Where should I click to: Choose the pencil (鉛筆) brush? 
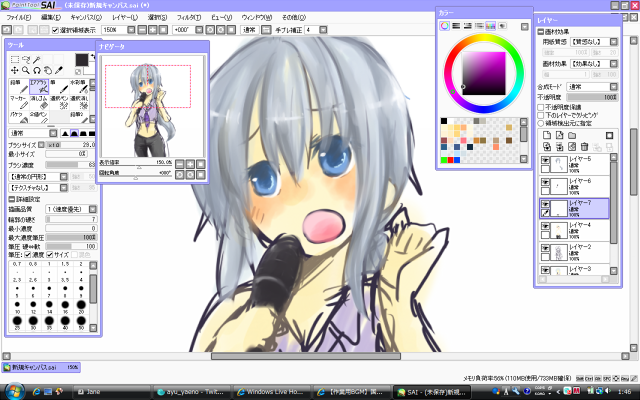(x=19, y=87)
